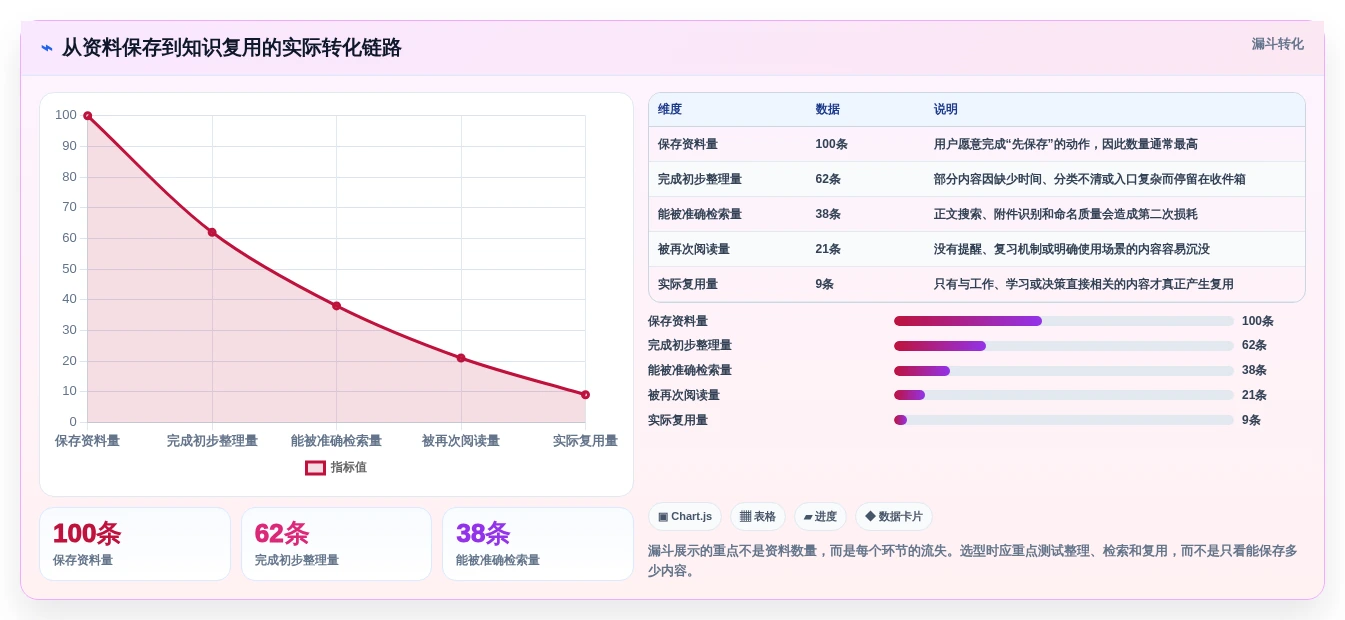
Task: Click the chart data point at 完成初步整理量
Action: coord(212,232)
